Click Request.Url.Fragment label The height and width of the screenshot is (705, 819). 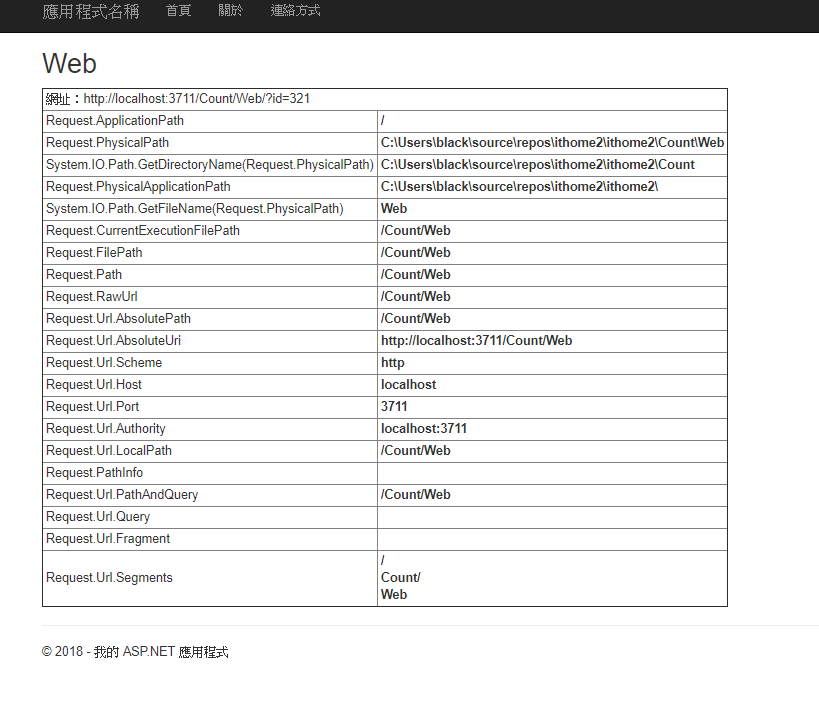[x=108, y=537]
